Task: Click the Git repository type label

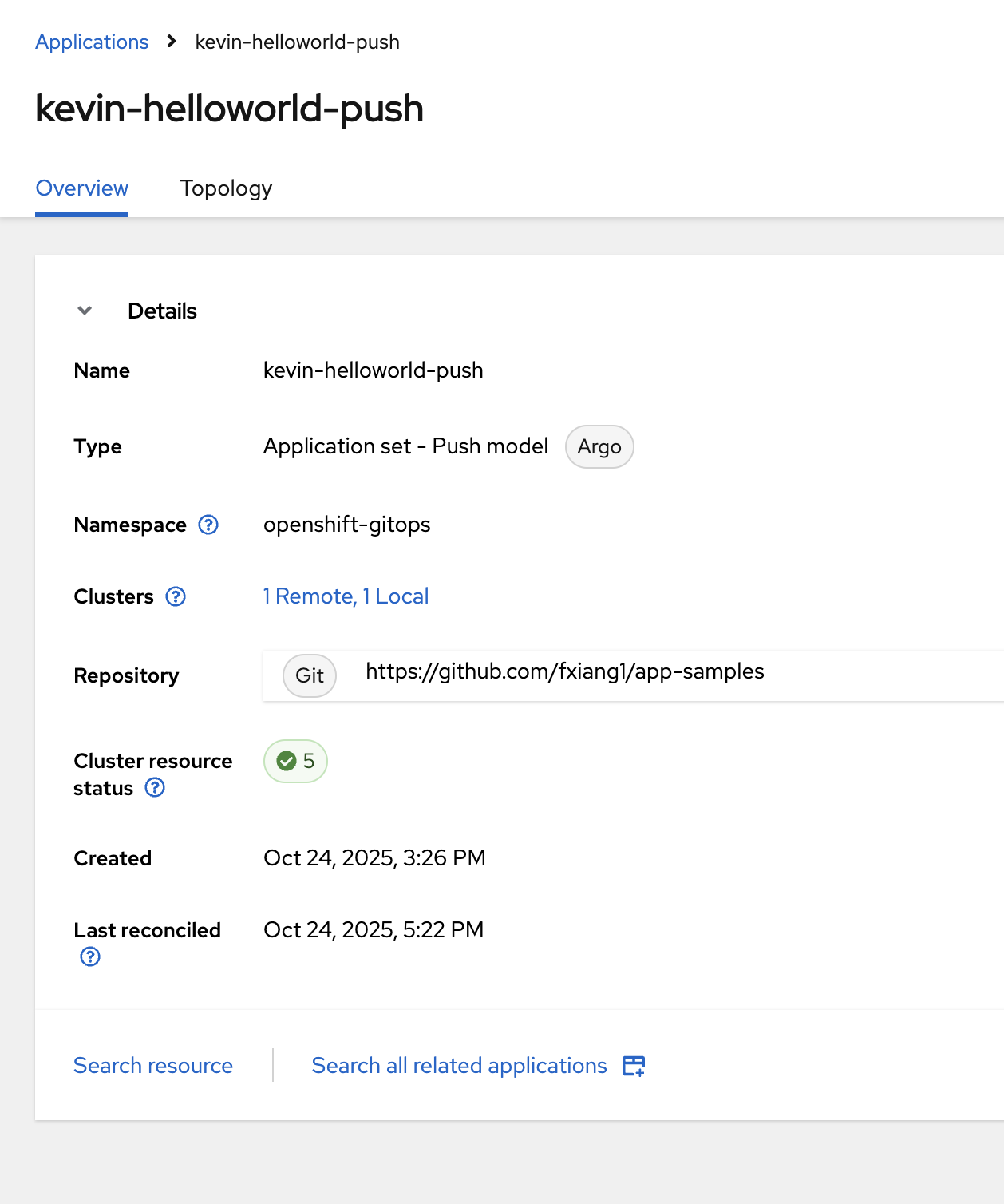Action: pyautogui.click(x=310, y=675)
